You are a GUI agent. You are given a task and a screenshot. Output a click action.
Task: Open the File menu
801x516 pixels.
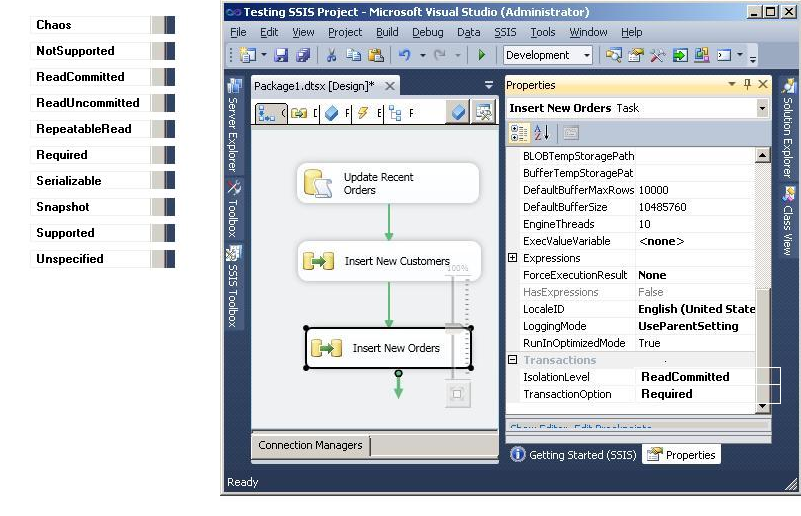[239, 32]
